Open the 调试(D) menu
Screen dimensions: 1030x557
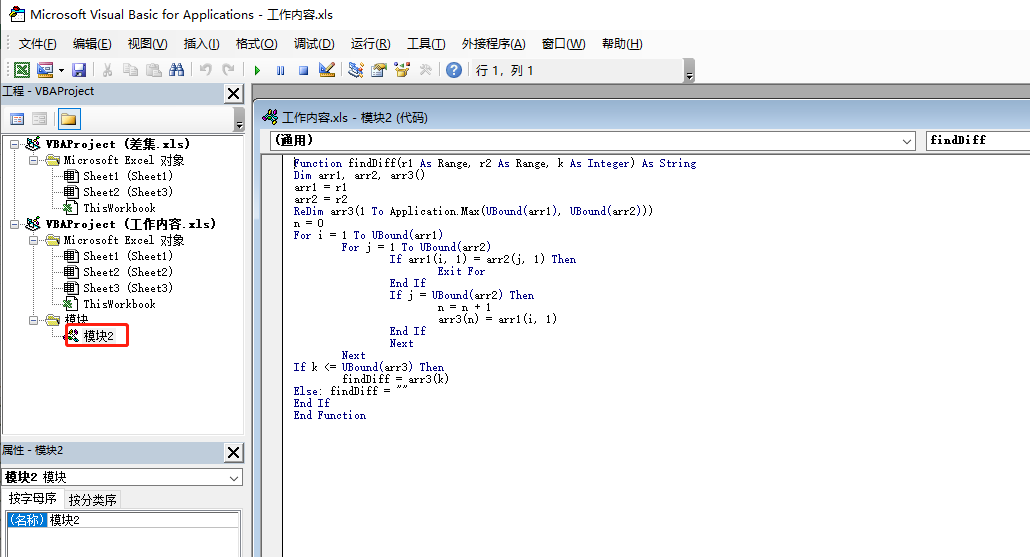tap(314, 43)
